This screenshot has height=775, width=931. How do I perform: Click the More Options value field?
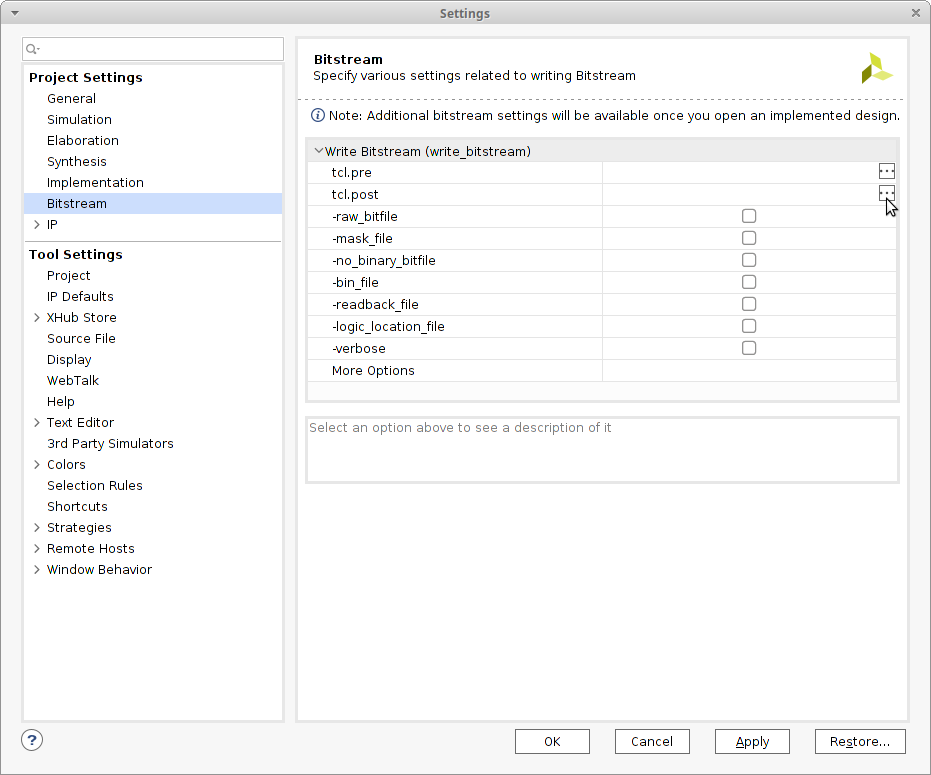[x=748, y=370]
